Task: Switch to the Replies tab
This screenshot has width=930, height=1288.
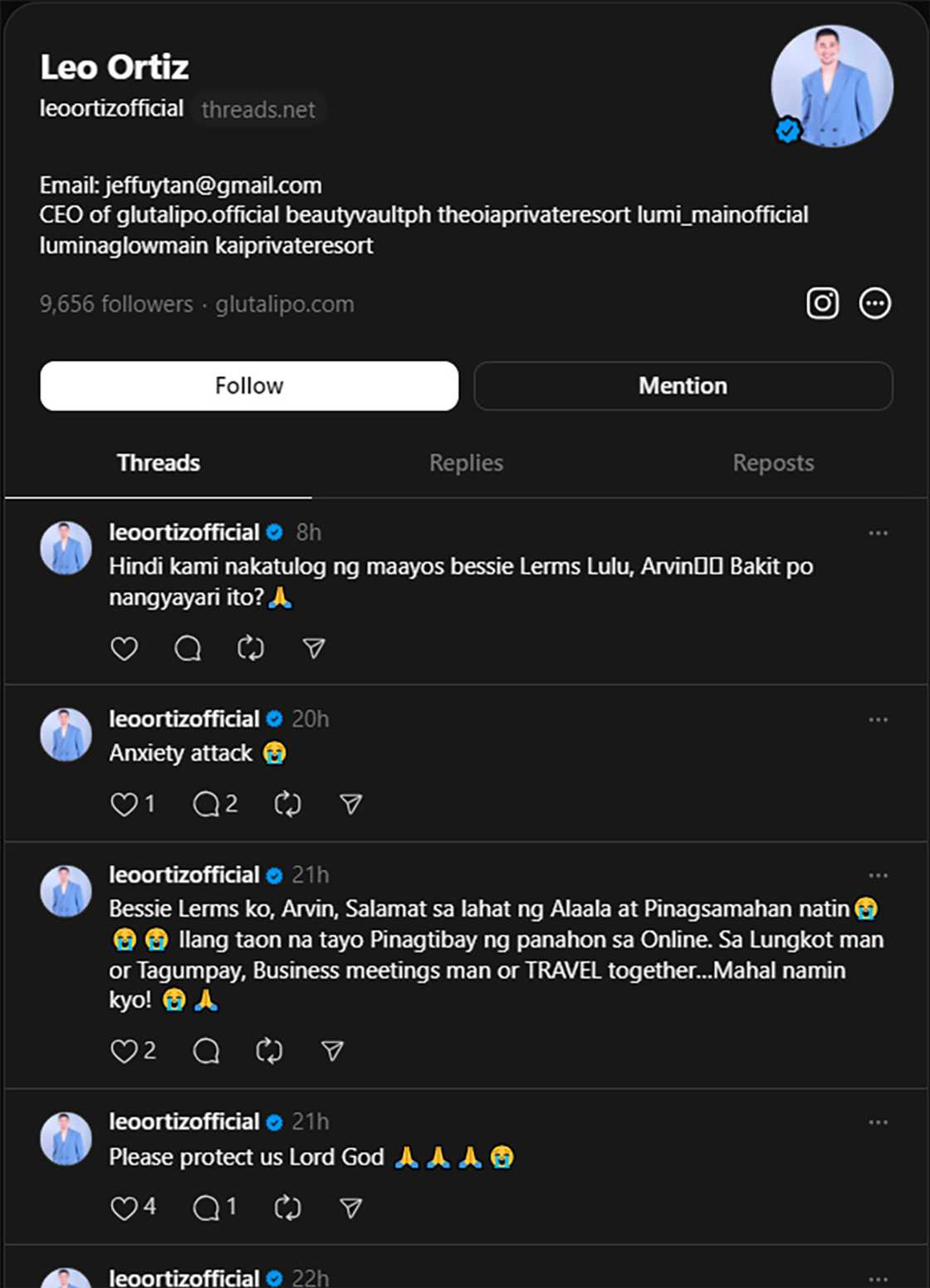Action: pyautogui.click(x=466, y=463)
